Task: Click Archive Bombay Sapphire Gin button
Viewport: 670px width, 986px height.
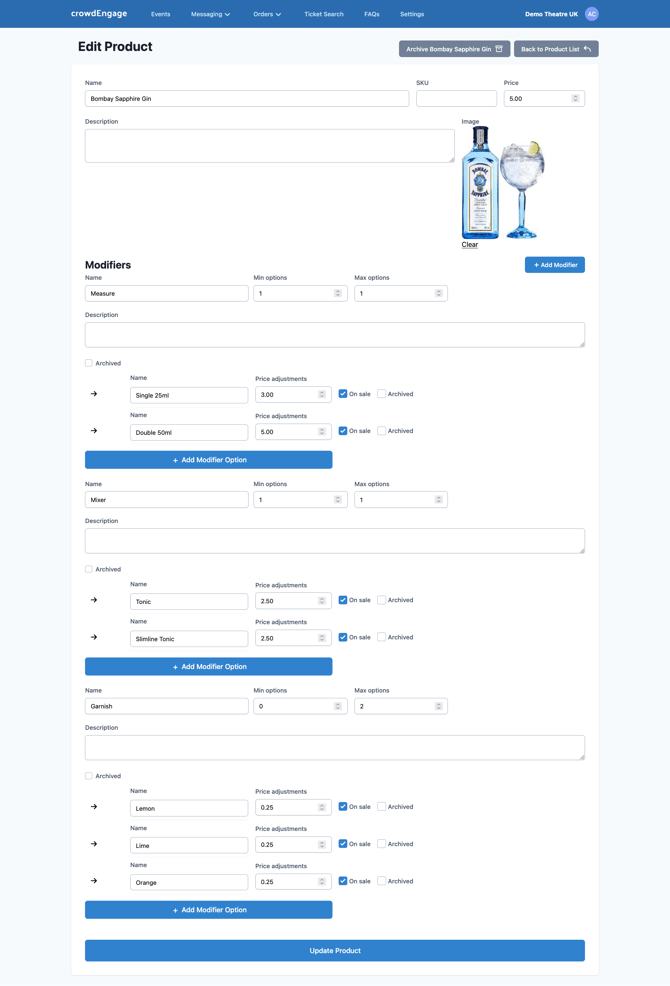Action: pos(454,48)
